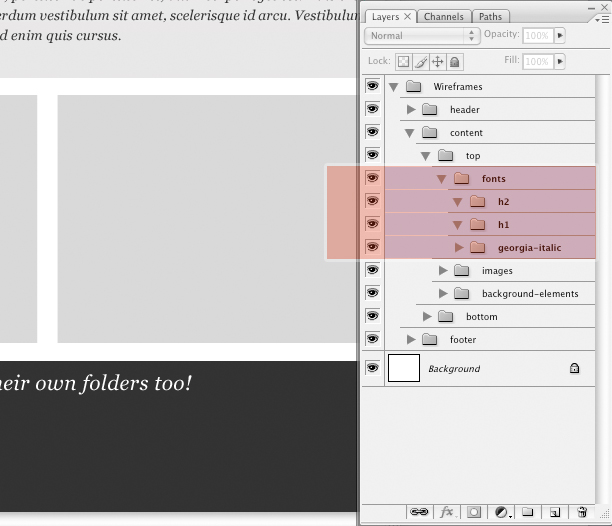
Task: Collapse the h2 group
Action: pos(457,202)
